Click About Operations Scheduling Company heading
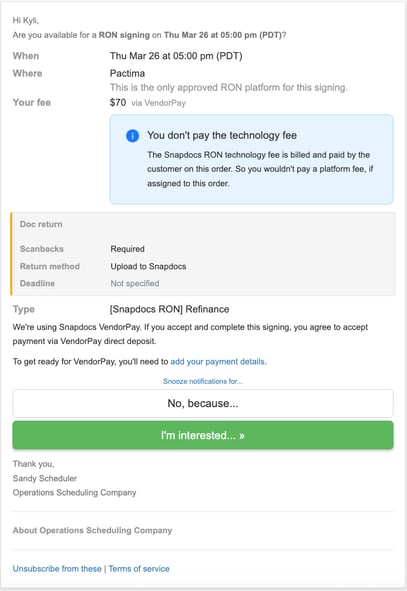This screenshot has width=407, height=591. (92, 530)
